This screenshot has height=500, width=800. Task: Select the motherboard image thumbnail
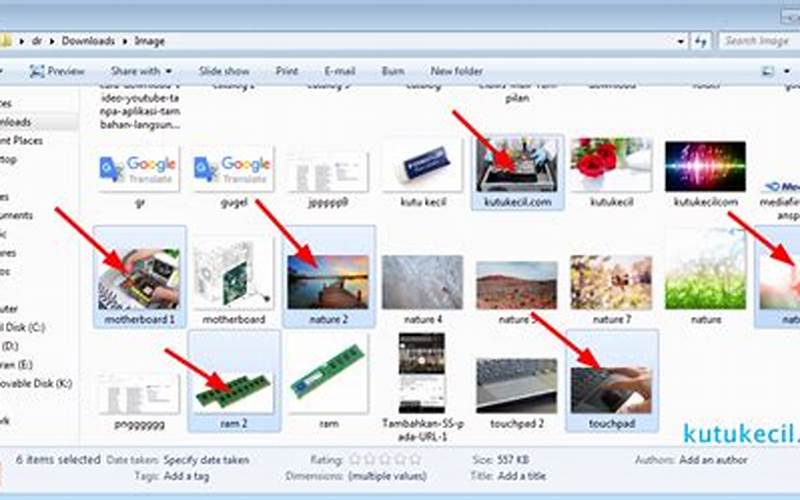click(234, 274)
